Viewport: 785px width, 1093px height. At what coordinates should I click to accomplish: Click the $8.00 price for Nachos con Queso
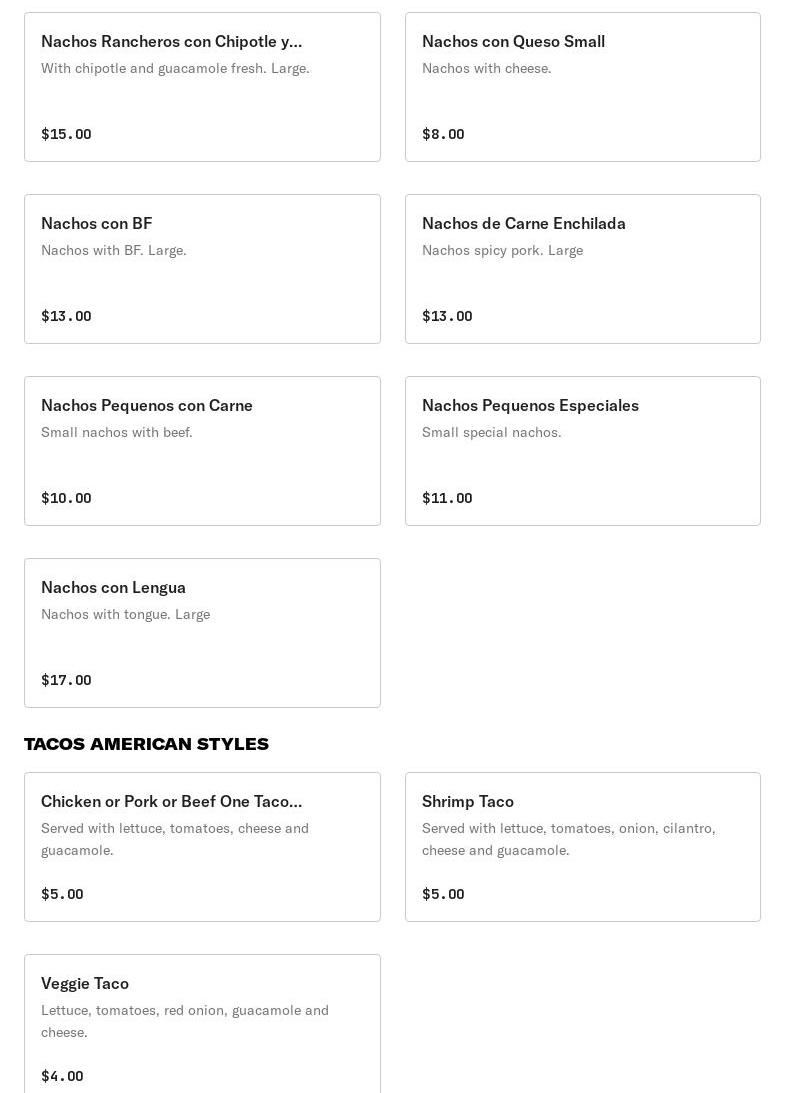(443, 134)
